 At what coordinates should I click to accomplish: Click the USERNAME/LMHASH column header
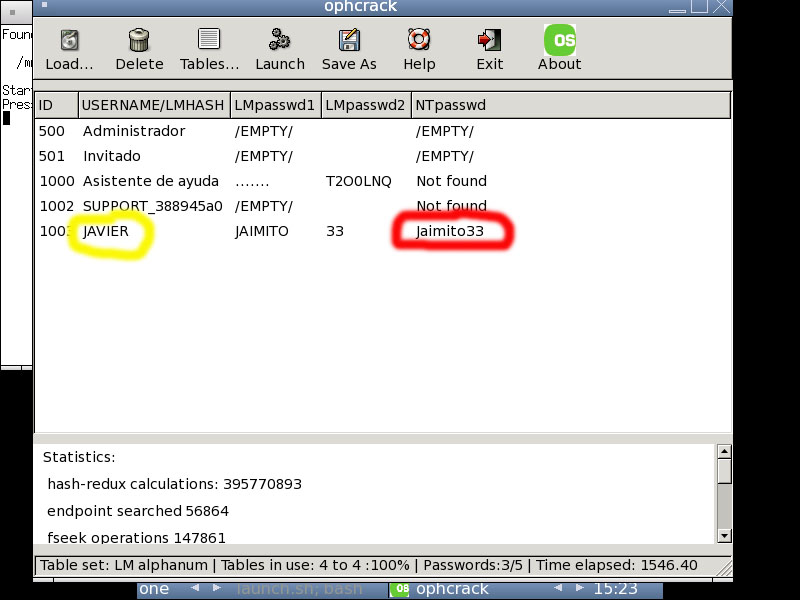coord(153,105)
